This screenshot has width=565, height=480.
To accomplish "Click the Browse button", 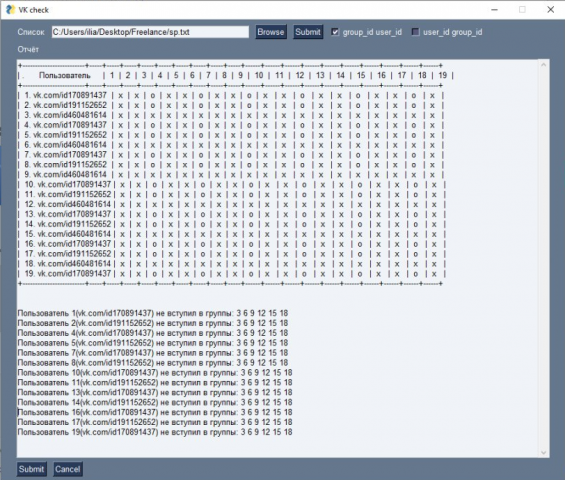I will [x=271, y=32].
